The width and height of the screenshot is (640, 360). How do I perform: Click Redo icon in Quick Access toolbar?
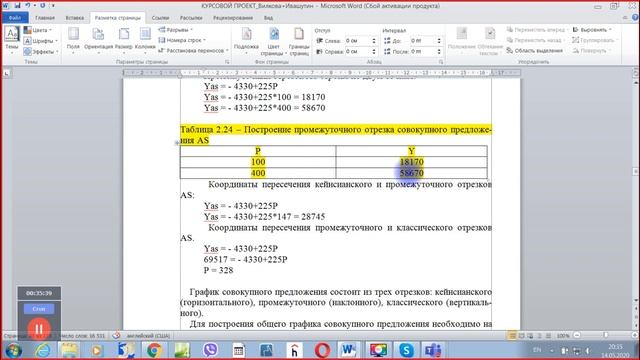(42, 6)
